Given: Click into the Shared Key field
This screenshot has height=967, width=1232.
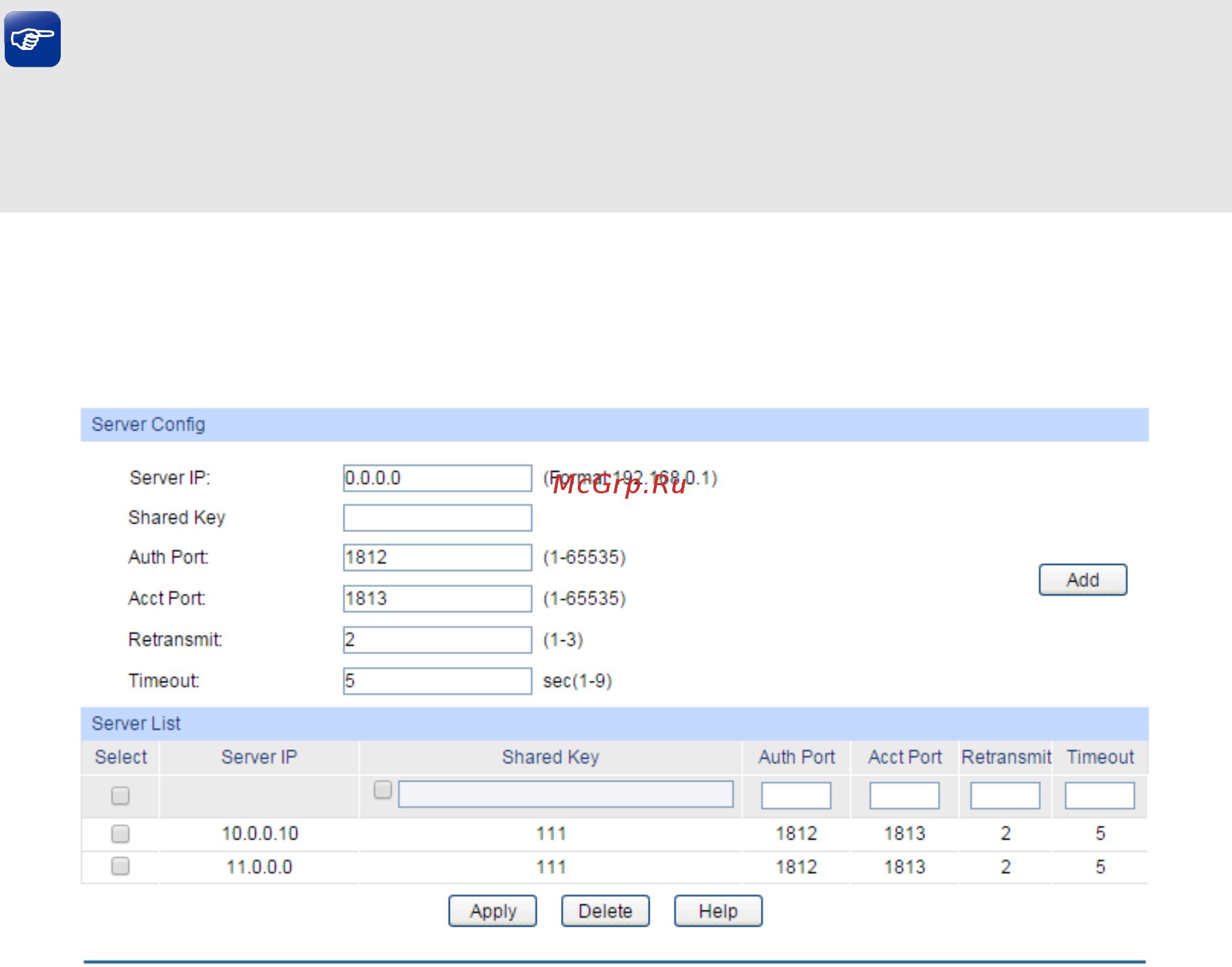Looking at the screenshot, I should pos(437,518).
